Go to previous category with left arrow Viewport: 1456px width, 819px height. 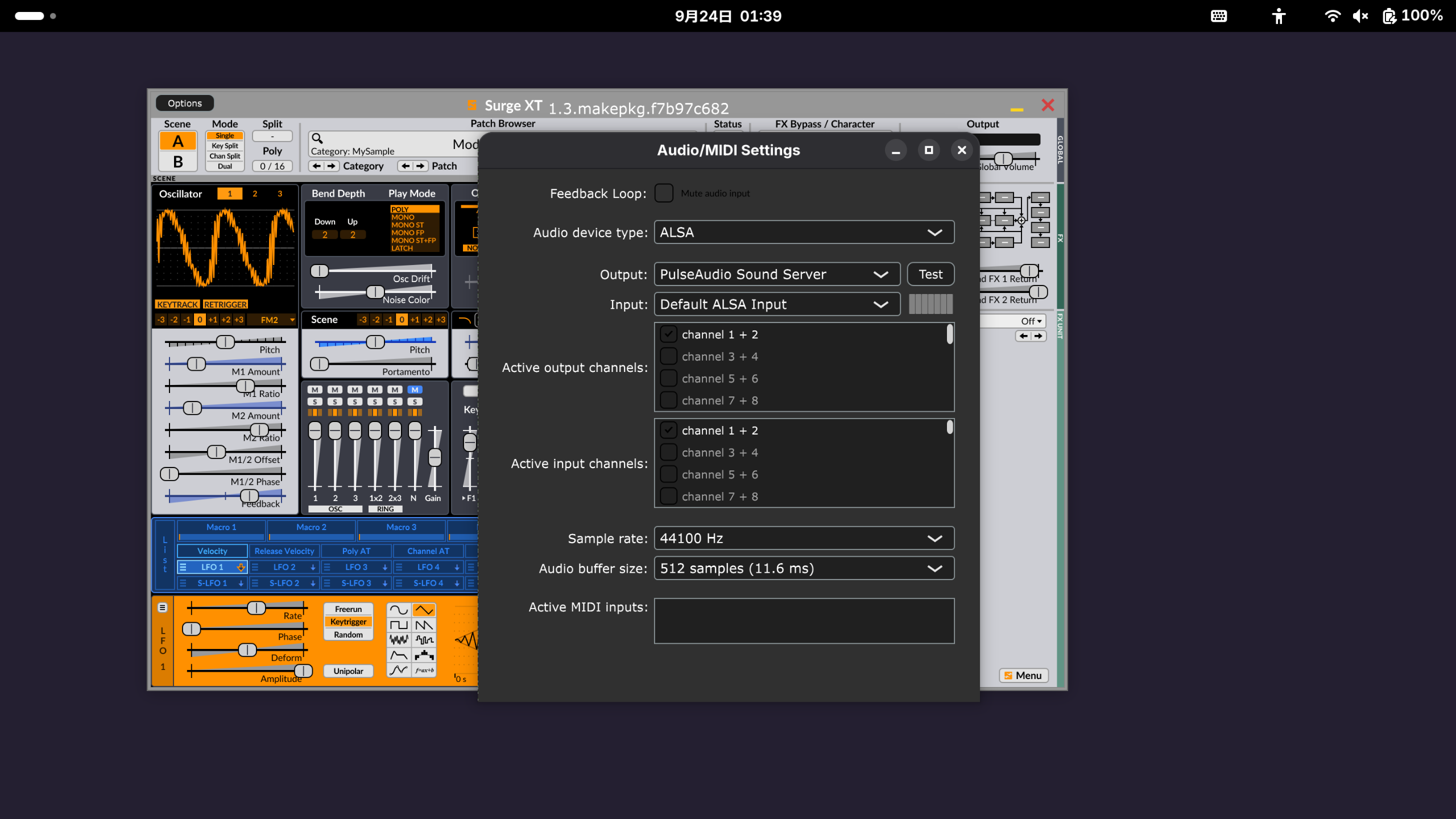(317, 166)
